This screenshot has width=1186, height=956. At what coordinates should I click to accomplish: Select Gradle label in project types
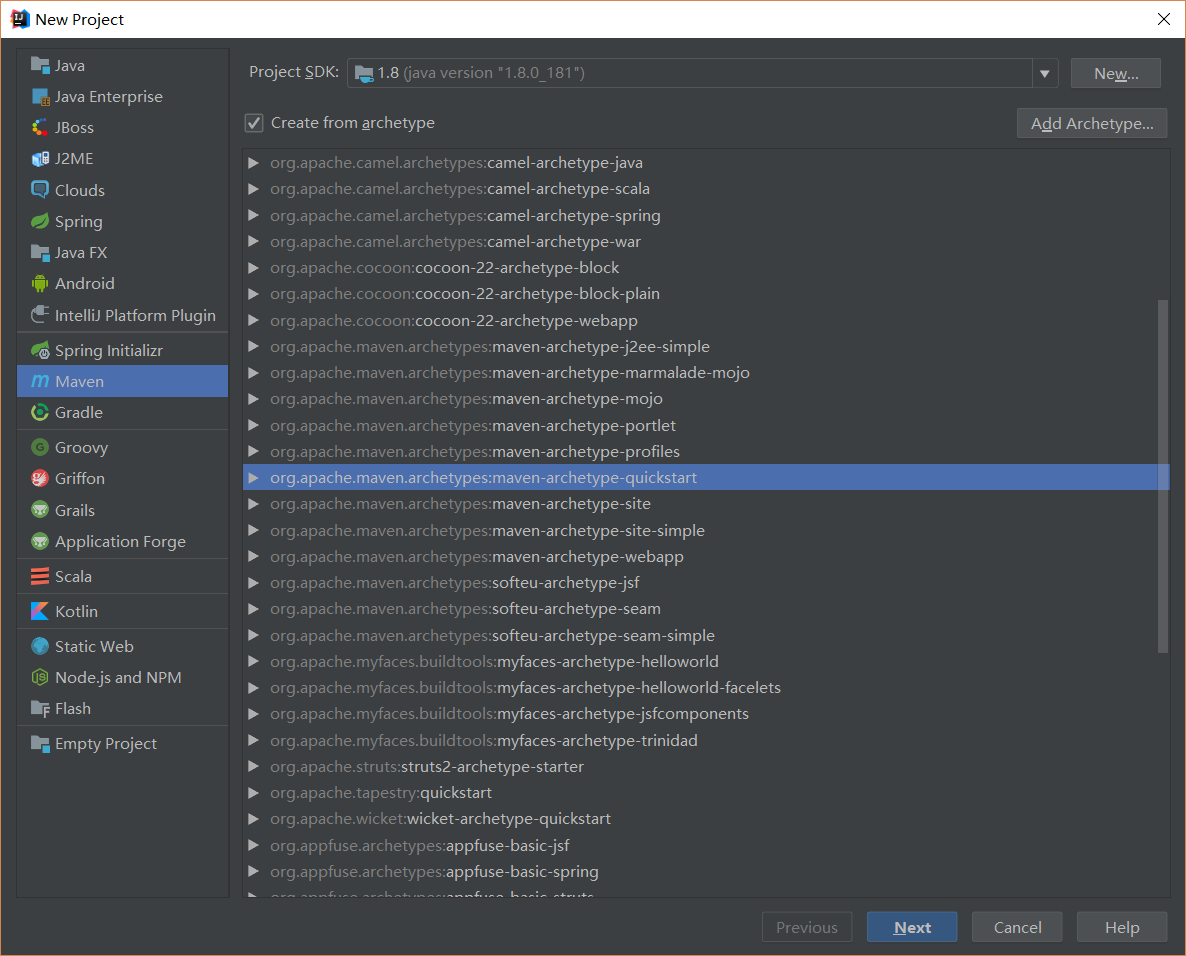pos(79,412)
